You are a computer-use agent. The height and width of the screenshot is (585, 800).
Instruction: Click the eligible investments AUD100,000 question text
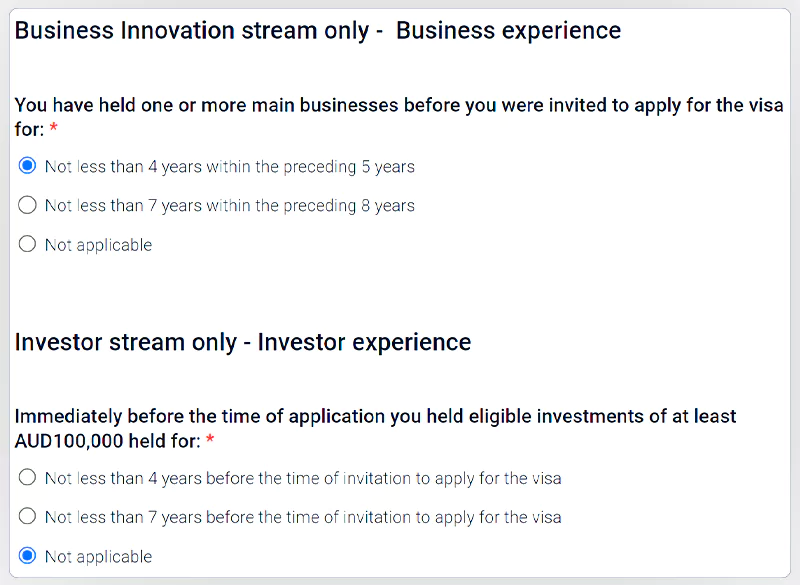coord(375,417)
